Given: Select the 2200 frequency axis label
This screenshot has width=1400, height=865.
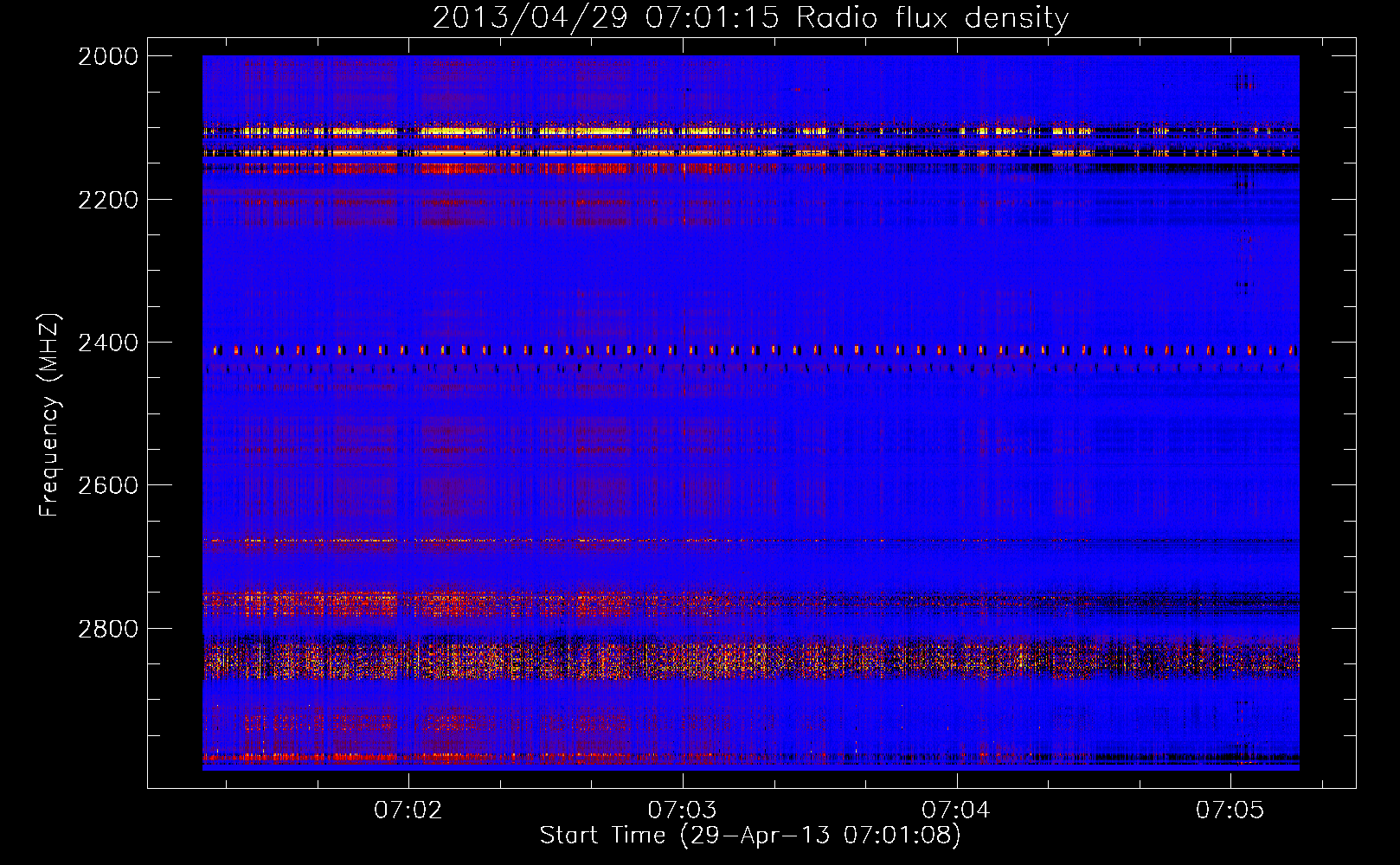Looking at the screenshot, I should point(108,200).
